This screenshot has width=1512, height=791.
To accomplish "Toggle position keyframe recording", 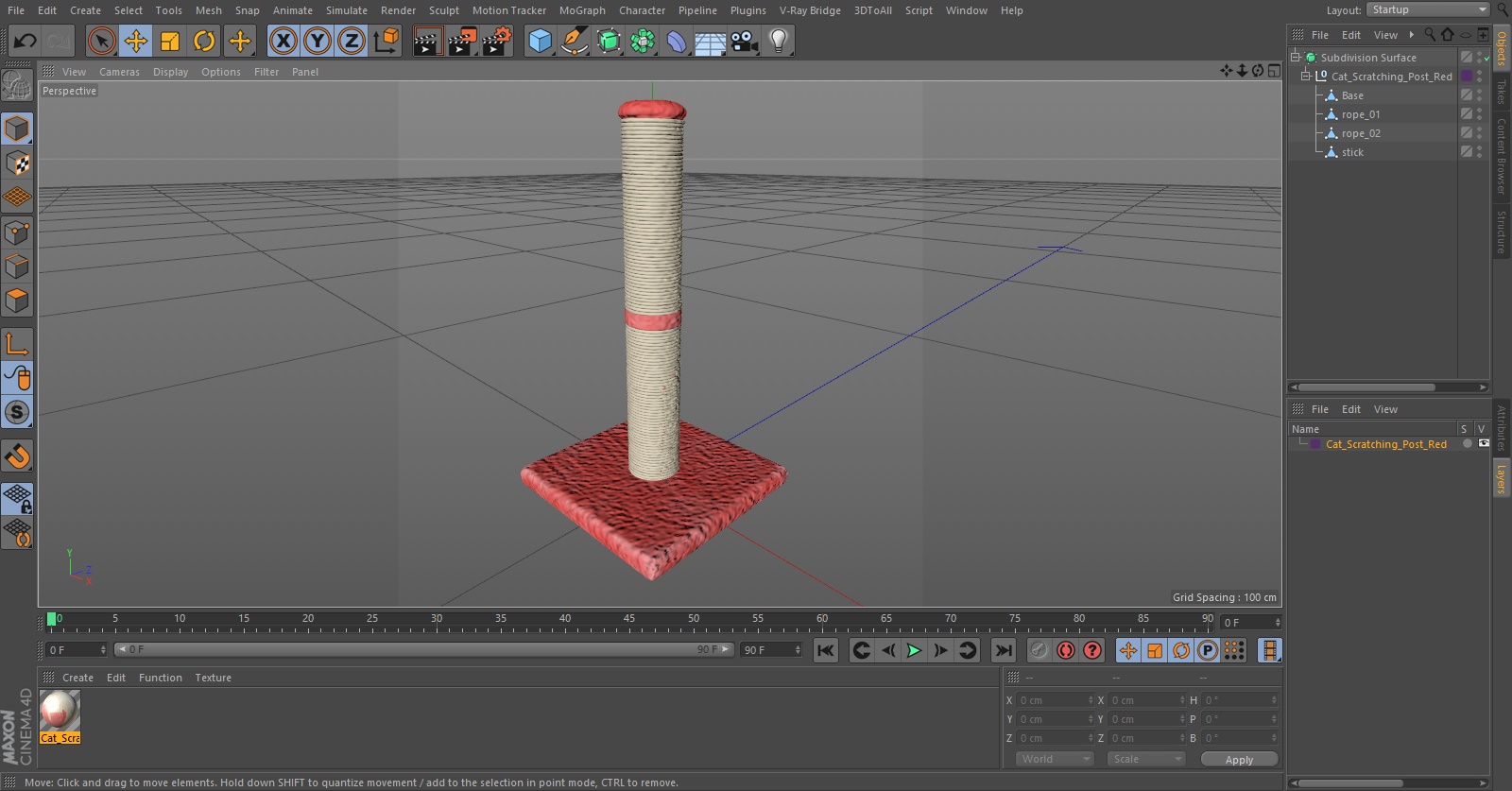I will pyautogui.click(x=1128, y=650).
